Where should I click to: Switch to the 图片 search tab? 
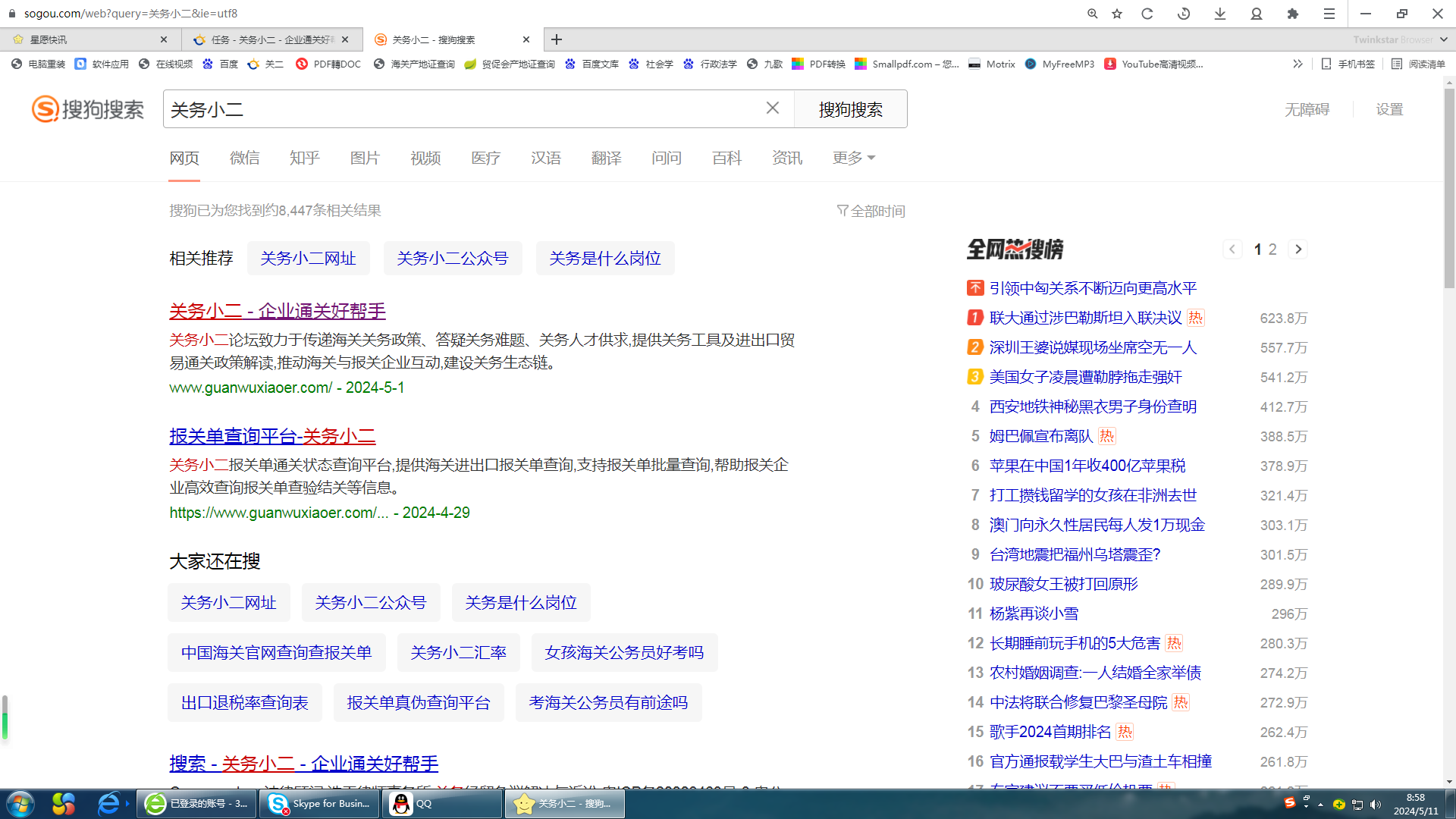(x=365, y=158)
